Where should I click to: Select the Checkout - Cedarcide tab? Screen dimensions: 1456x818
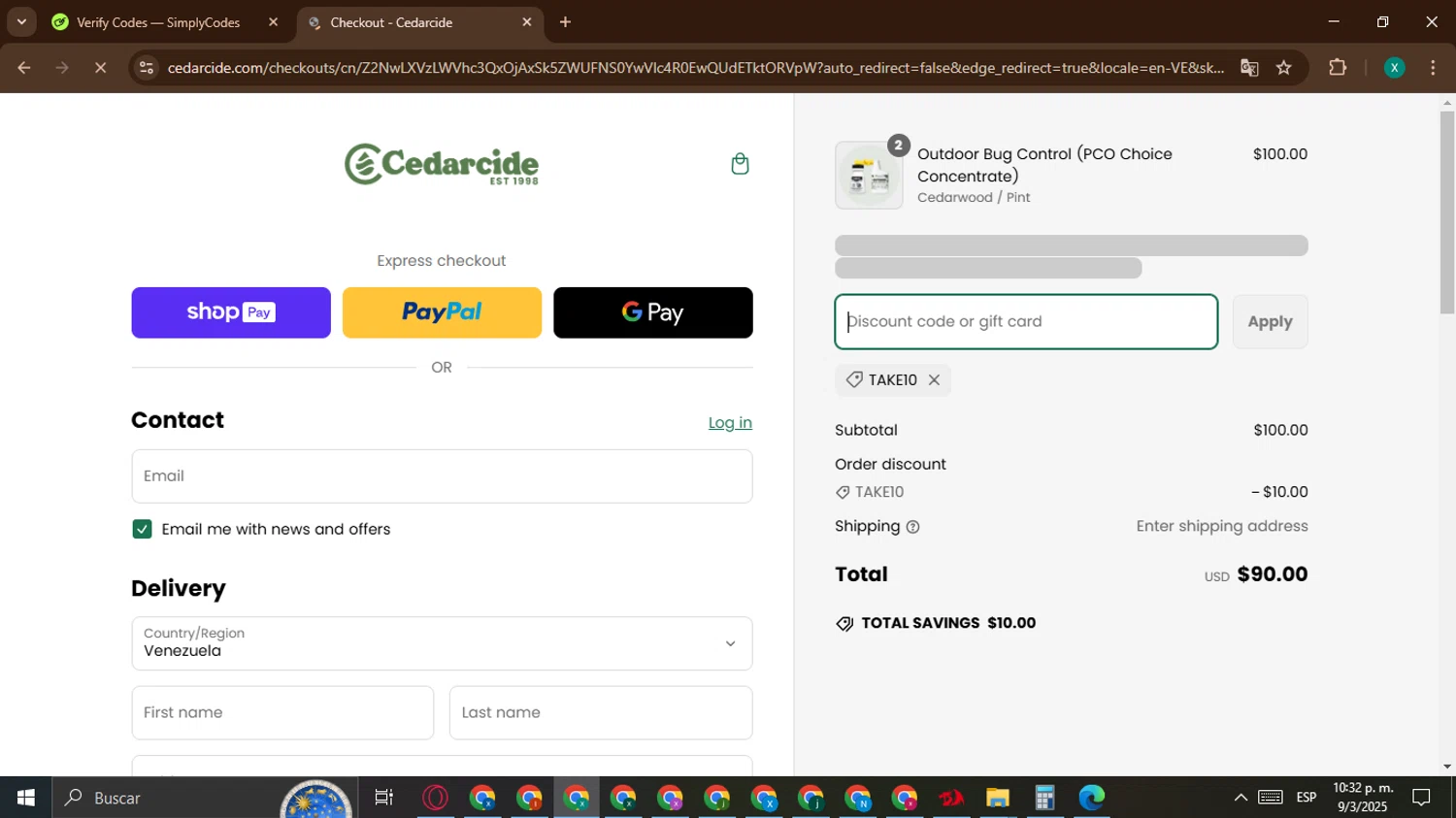420,22
